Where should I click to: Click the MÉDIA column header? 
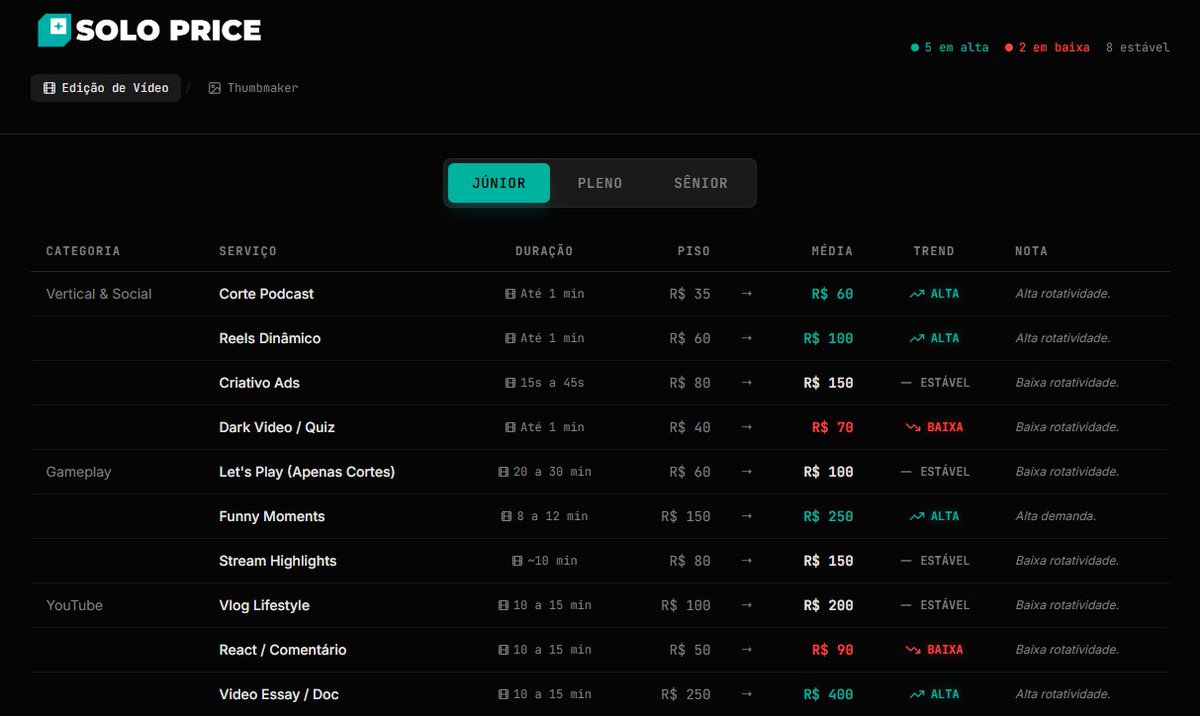(832, 251)
